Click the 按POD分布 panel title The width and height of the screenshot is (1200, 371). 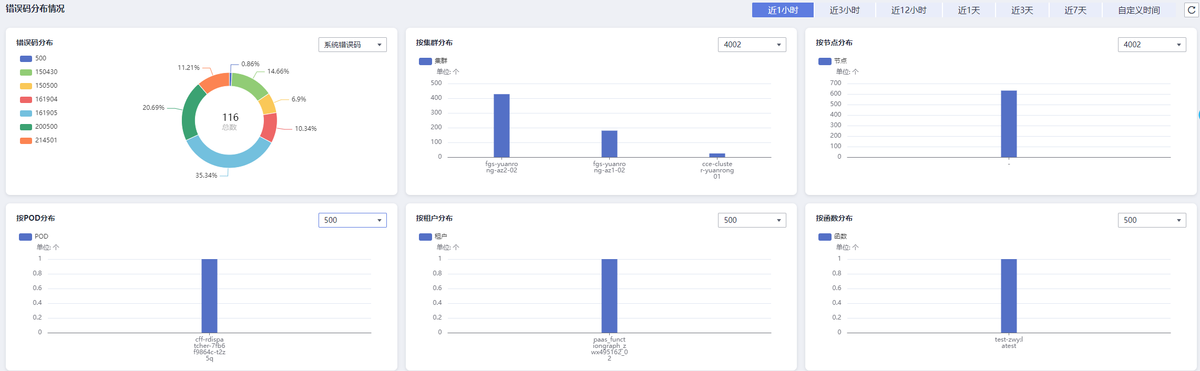point(36,218)
